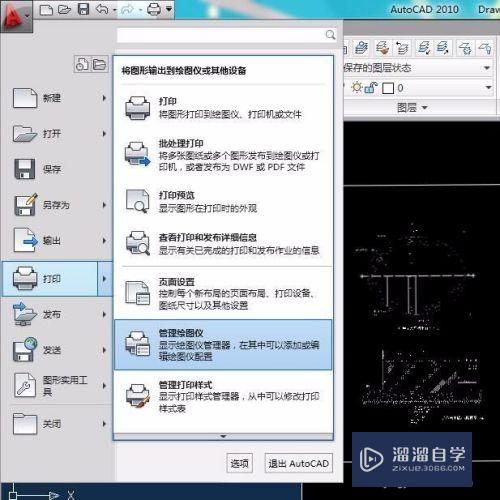Open the layer 0 selection dropdown

click(488, 88)
